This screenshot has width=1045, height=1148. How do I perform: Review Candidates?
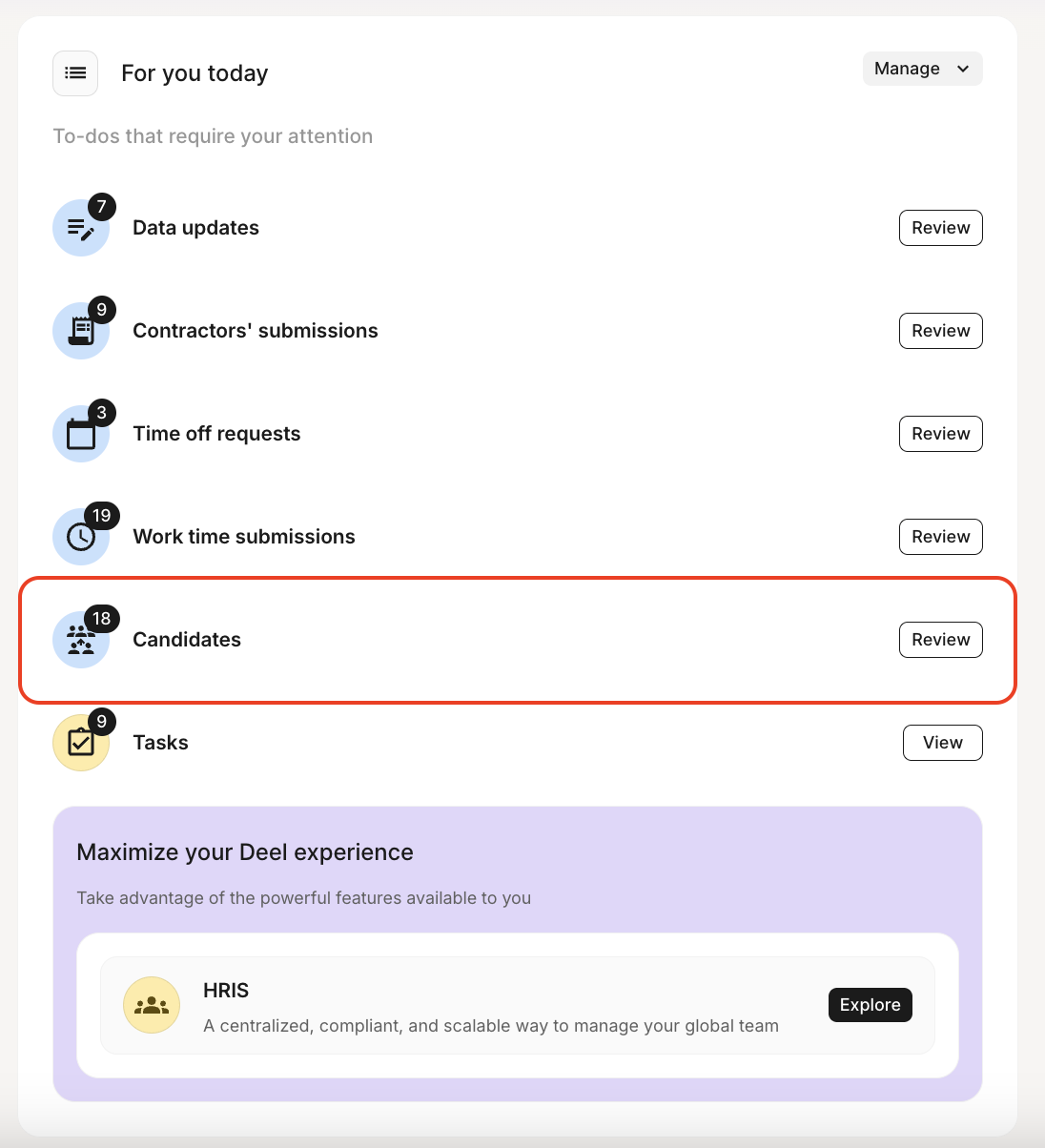pos(940,640)
